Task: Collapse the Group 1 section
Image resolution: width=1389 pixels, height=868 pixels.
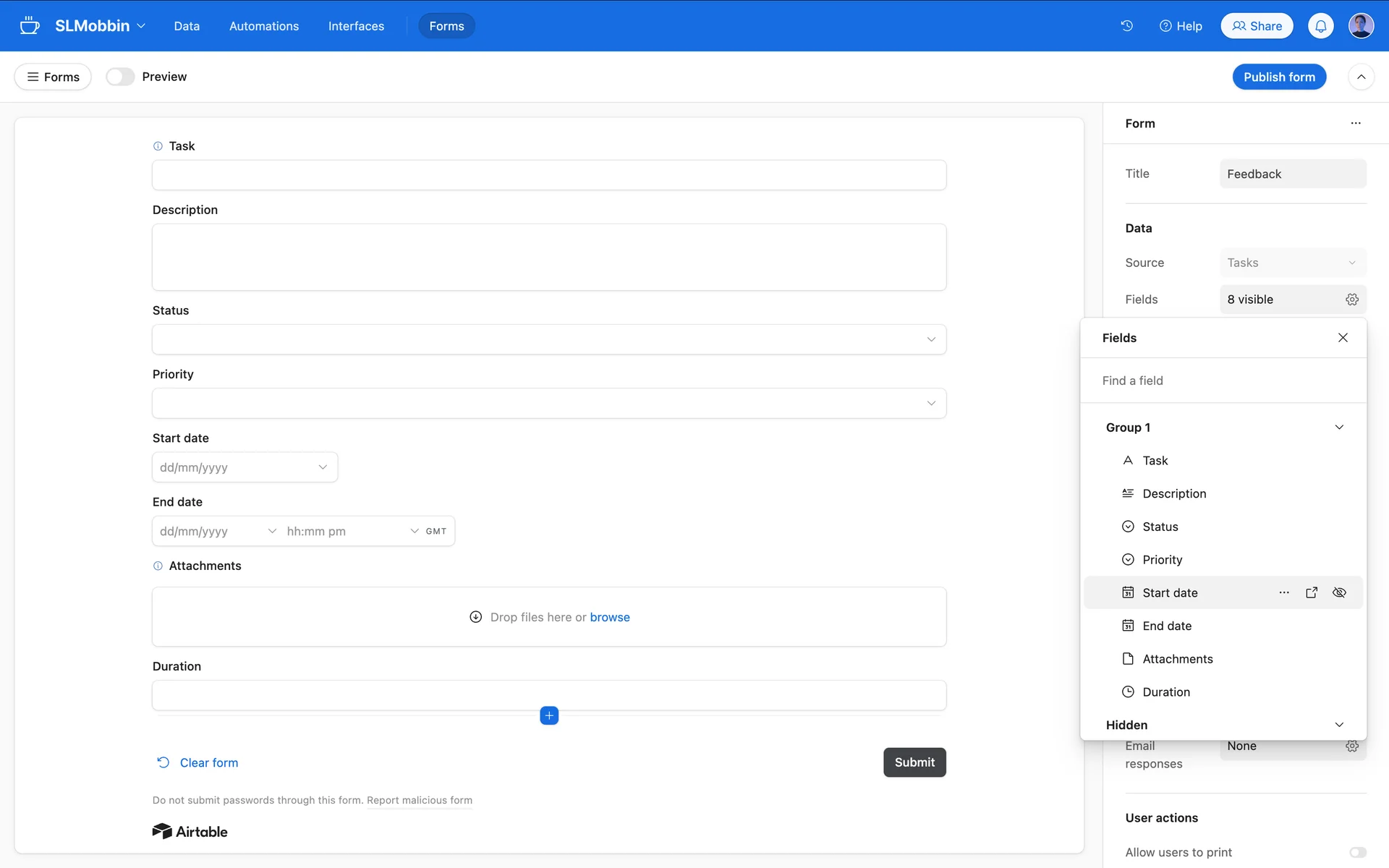Action: coord(1339,427)
